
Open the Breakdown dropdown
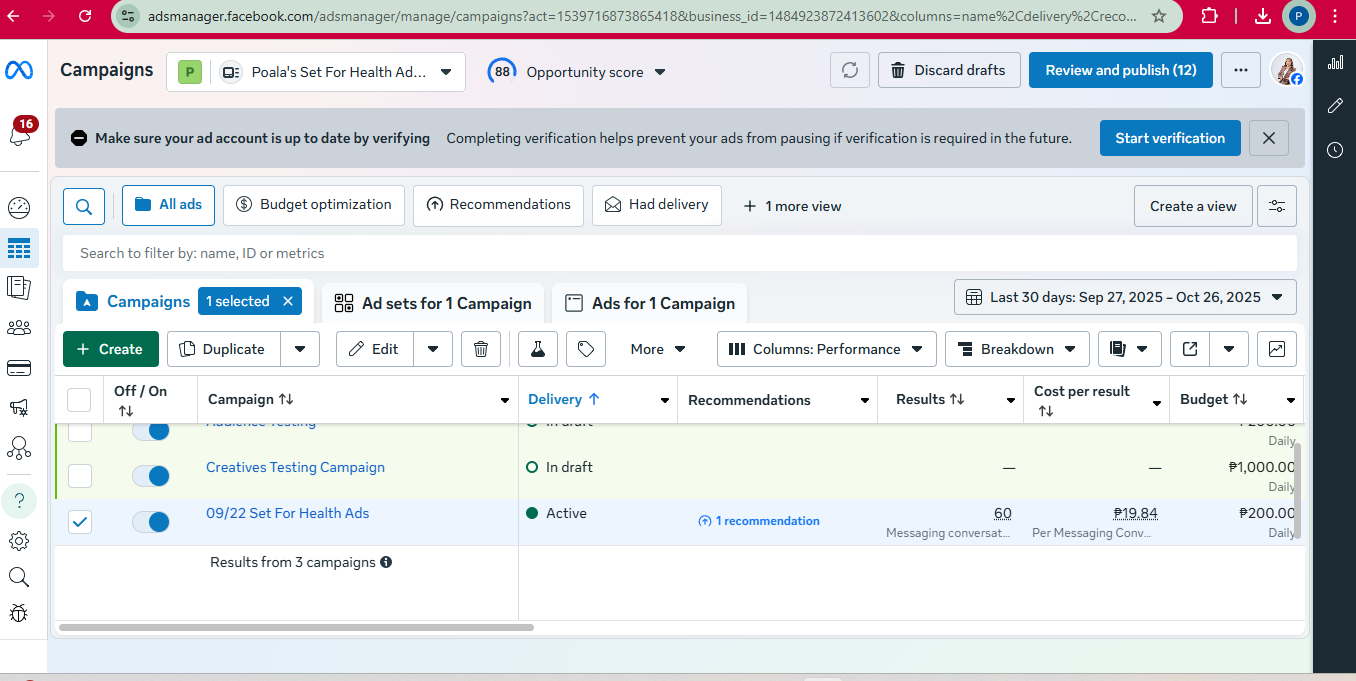1016,349
